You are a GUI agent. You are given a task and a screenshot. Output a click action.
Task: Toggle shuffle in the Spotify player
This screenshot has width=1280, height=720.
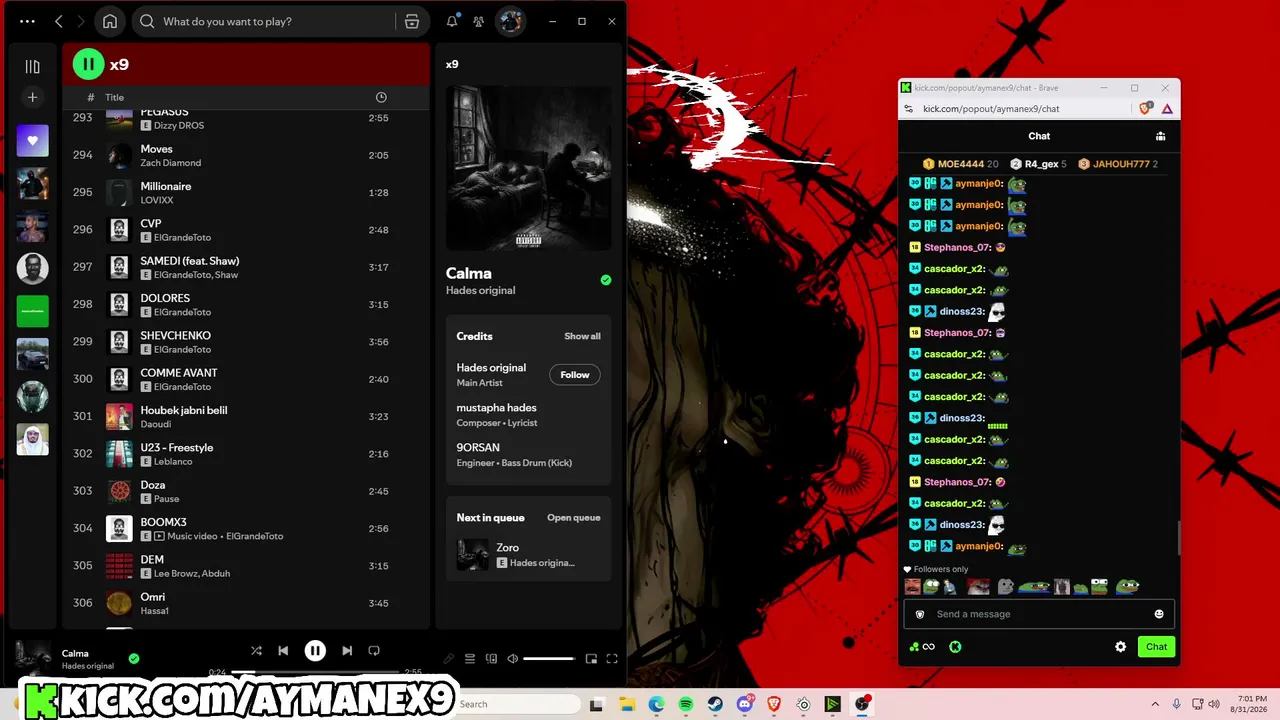click(x=256, y=651)
